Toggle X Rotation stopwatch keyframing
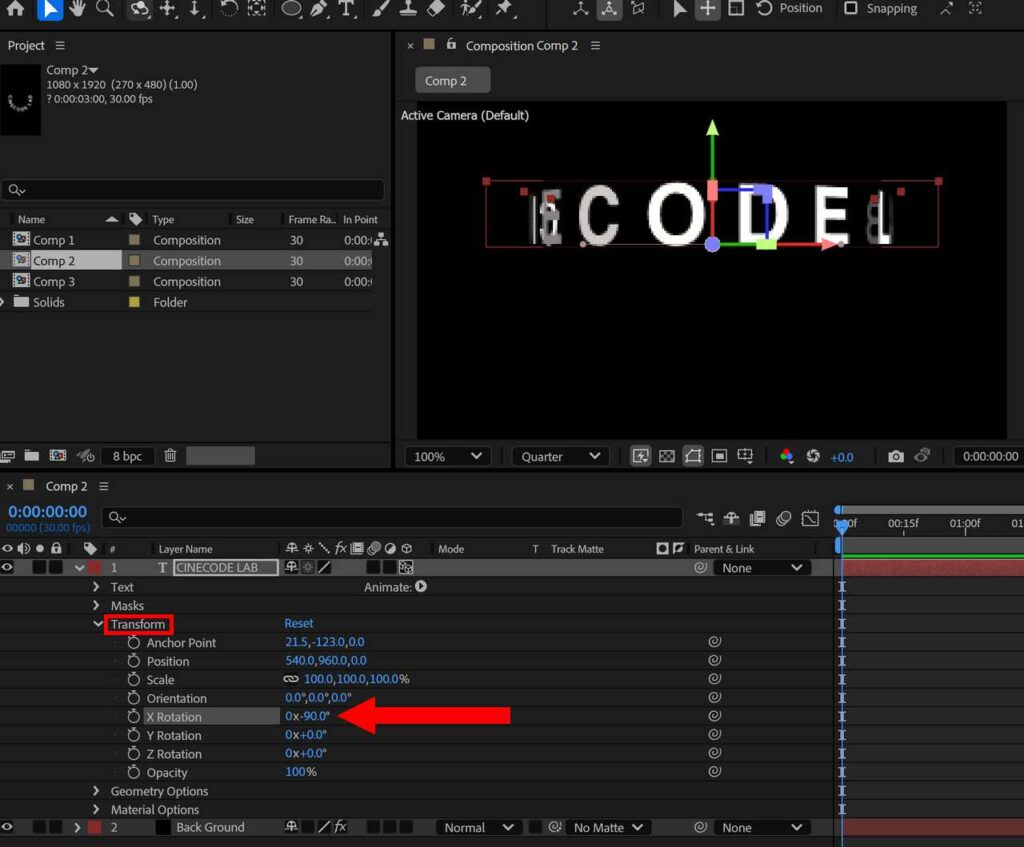The image size is (1024, 847). click(134, 716)
